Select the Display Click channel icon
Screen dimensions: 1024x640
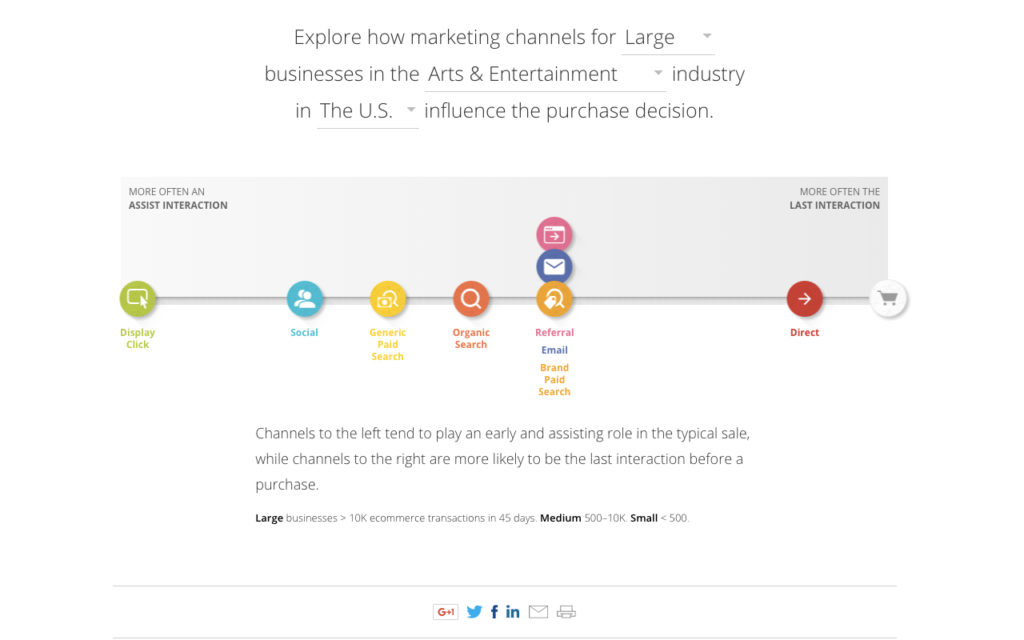point(137,298)
